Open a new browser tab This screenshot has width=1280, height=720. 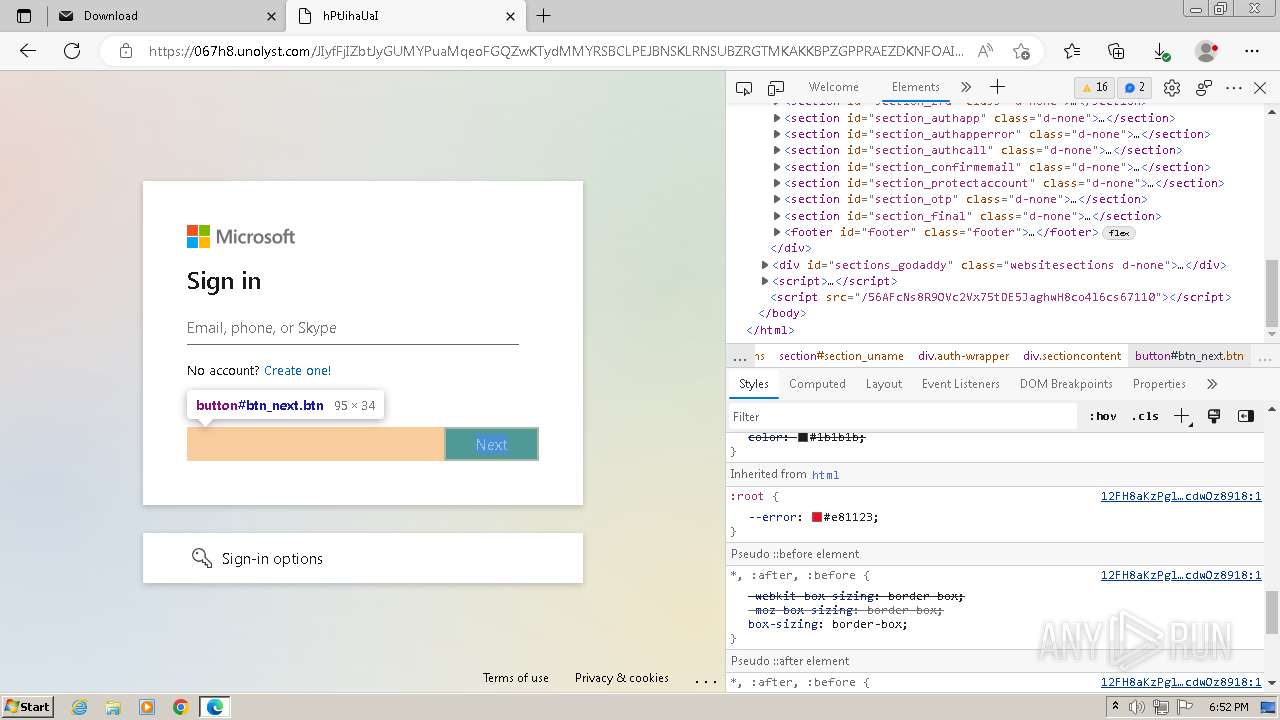click(544, 16)
